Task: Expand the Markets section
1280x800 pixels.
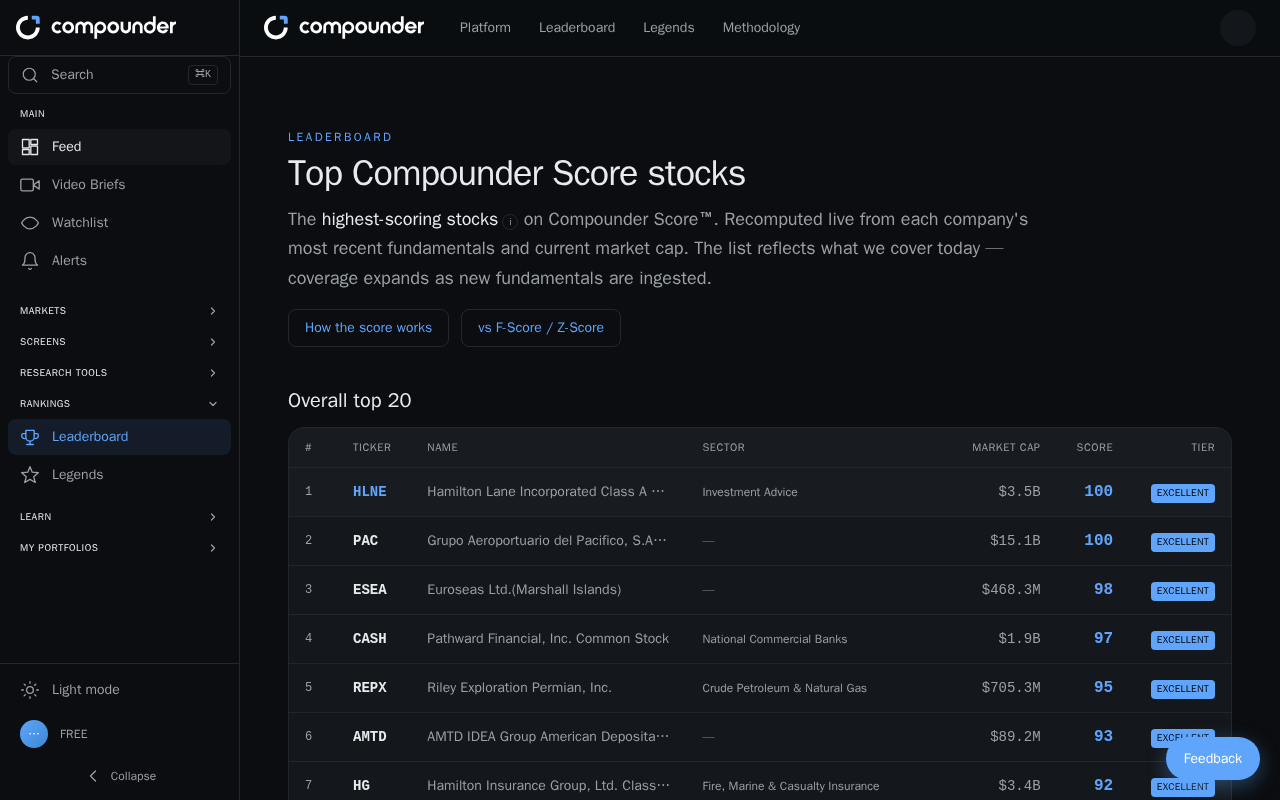Action: pyautogui.click(x=119, y=311)
